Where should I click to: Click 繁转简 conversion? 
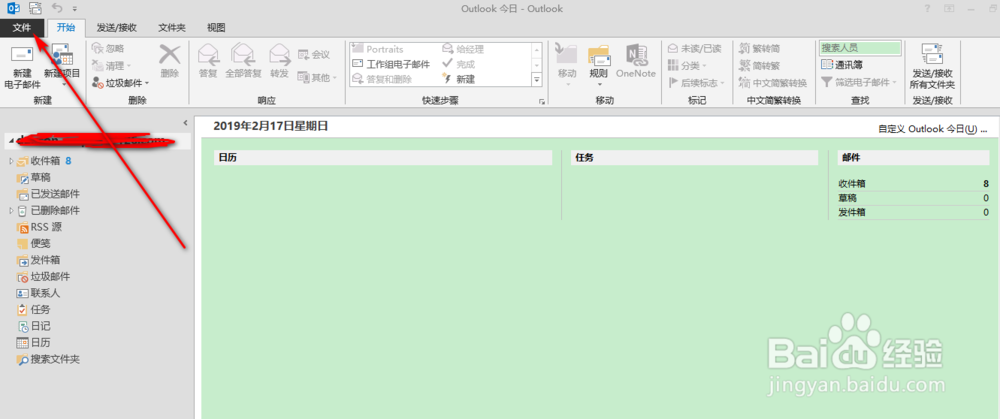pos(760,48)
